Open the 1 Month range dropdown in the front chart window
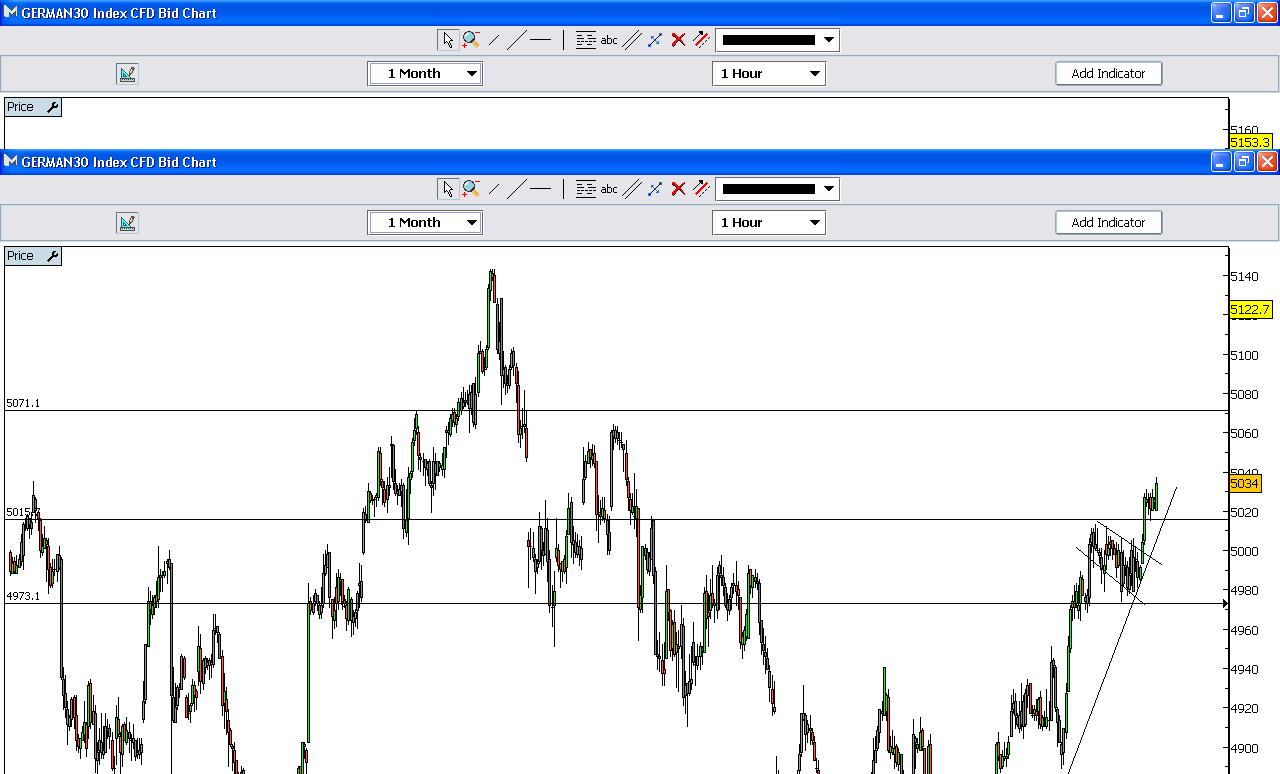Image resolution: width=1280 pixels, height=774 pixels. coord(425,223)
